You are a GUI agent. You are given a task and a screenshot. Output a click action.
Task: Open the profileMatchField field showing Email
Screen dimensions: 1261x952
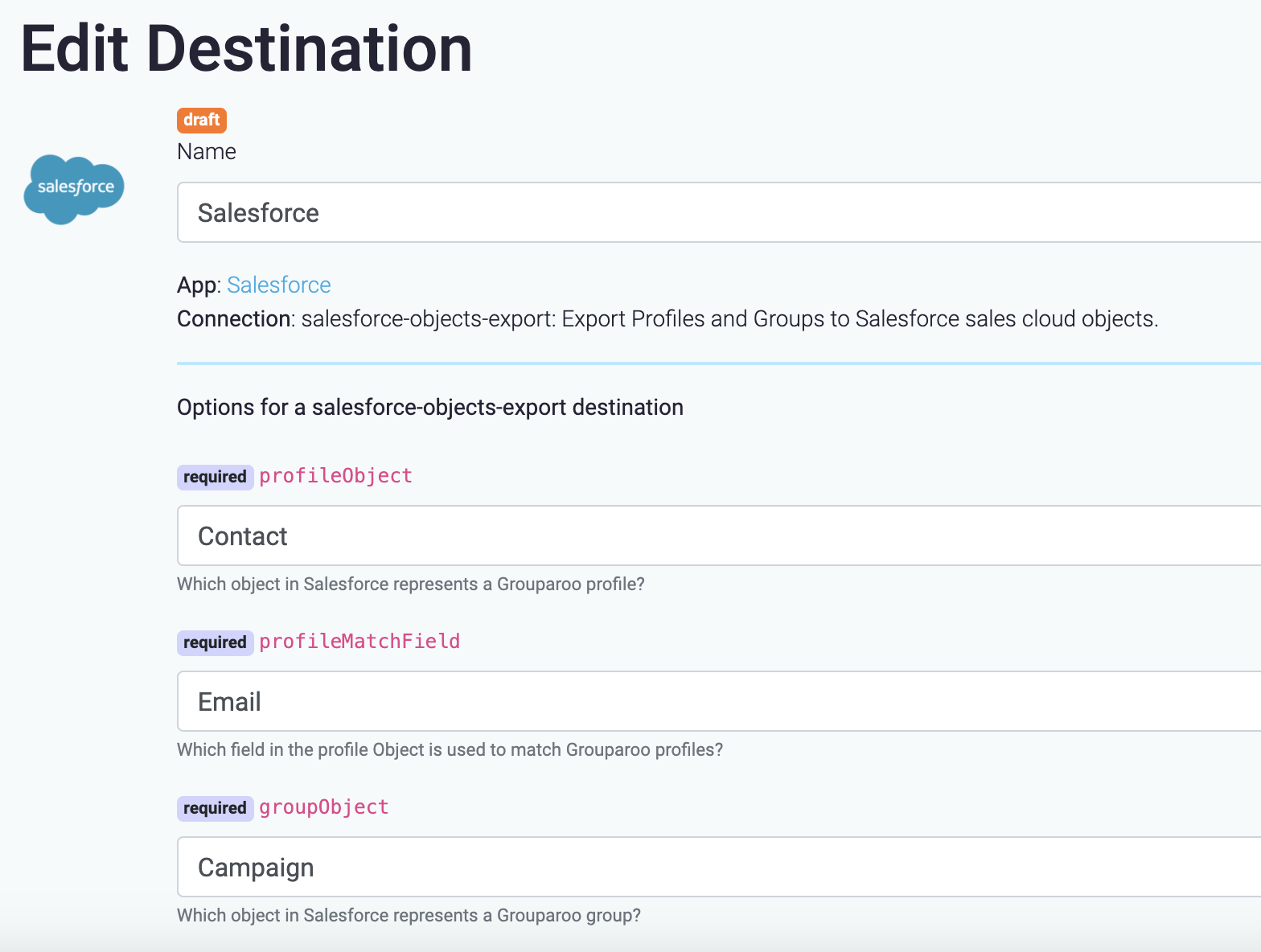[719, 701]
